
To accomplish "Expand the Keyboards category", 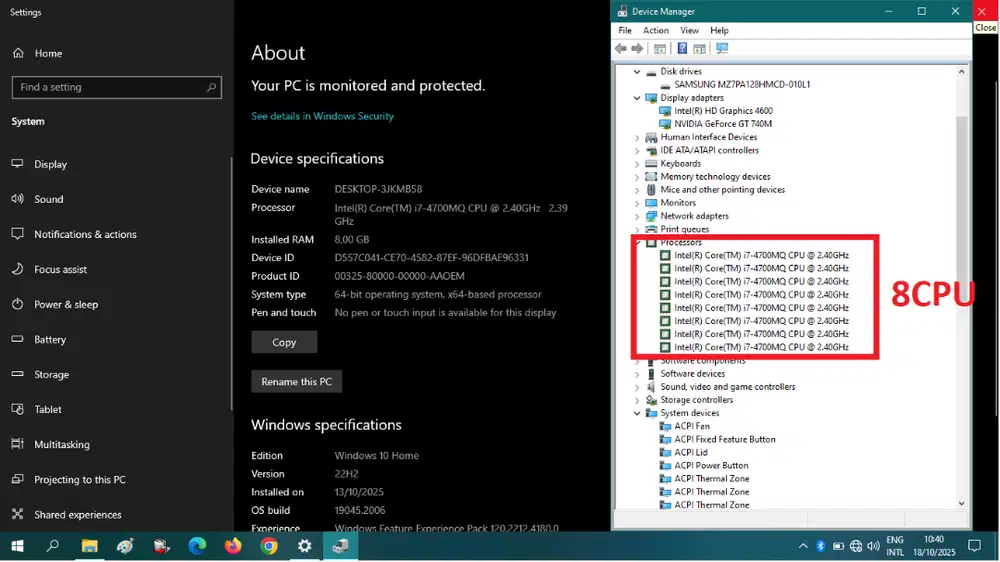I will [x=637, y=164].
